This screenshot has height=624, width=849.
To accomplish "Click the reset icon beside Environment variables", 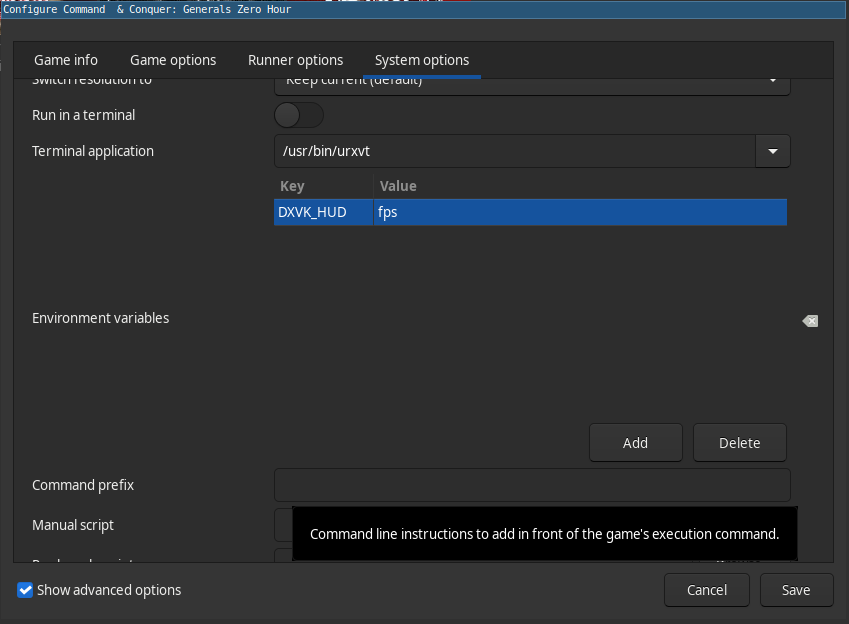I will (810, 321).
